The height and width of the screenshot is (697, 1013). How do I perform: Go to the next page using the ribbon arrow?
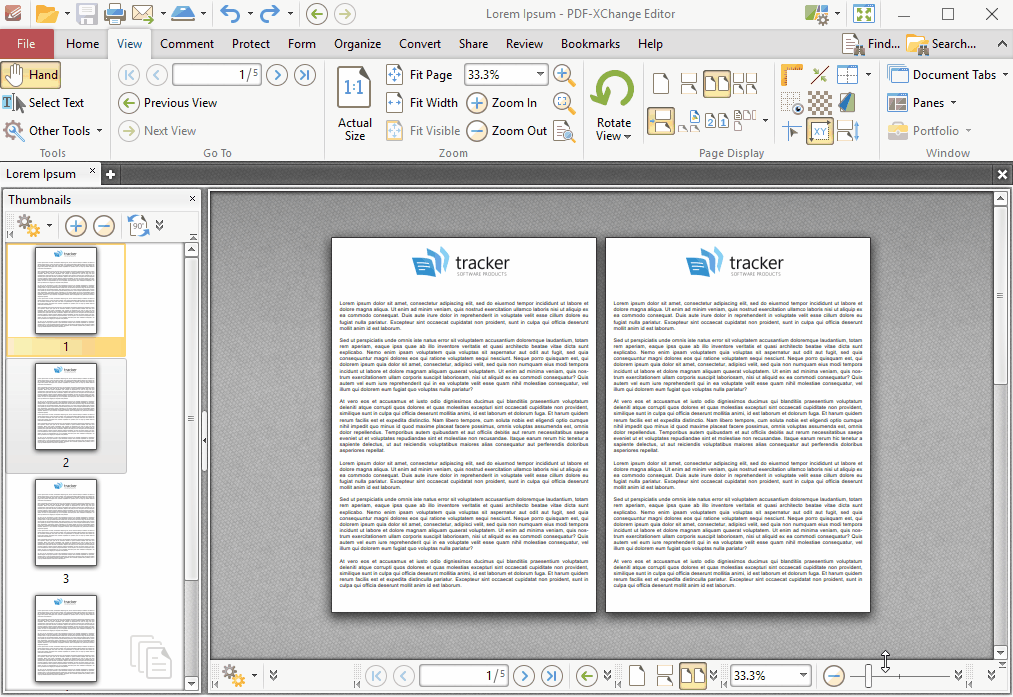pyautogui.click(x=277, y=75)
